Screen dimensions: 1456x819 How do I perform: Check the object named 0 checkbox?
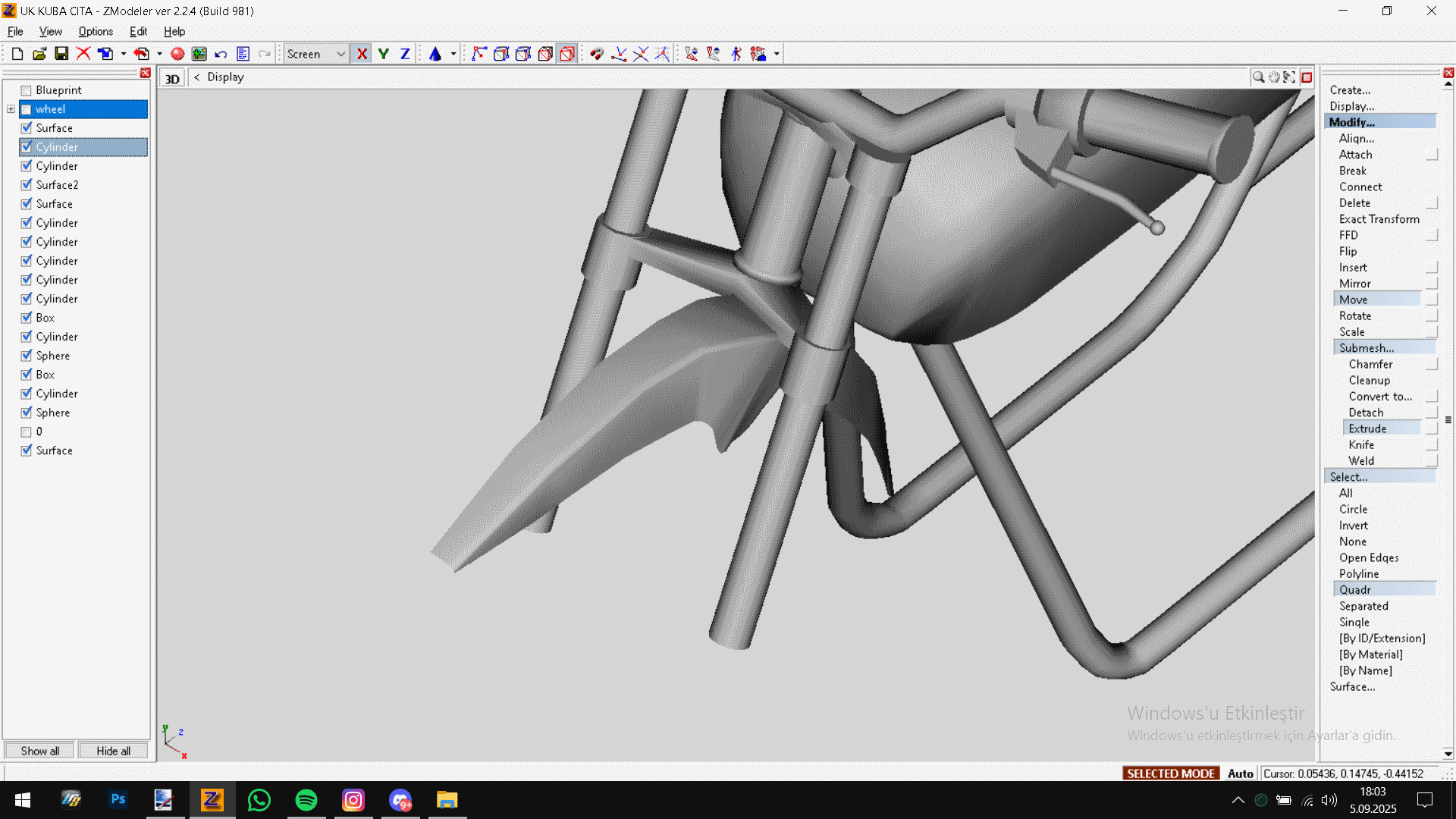[x=27, y=431]
